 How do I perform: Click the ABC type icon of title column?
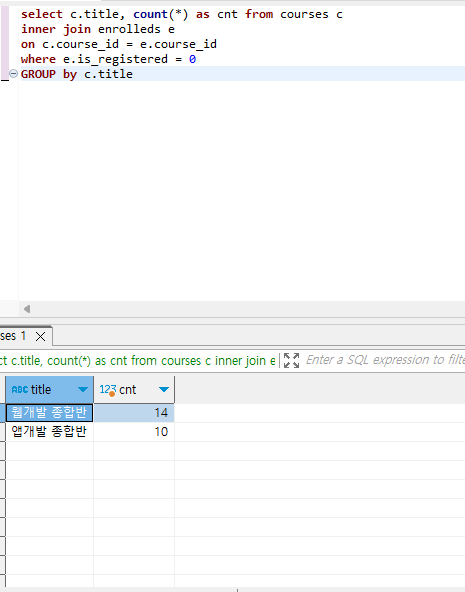pyautogui.click(x=20, y=389)
